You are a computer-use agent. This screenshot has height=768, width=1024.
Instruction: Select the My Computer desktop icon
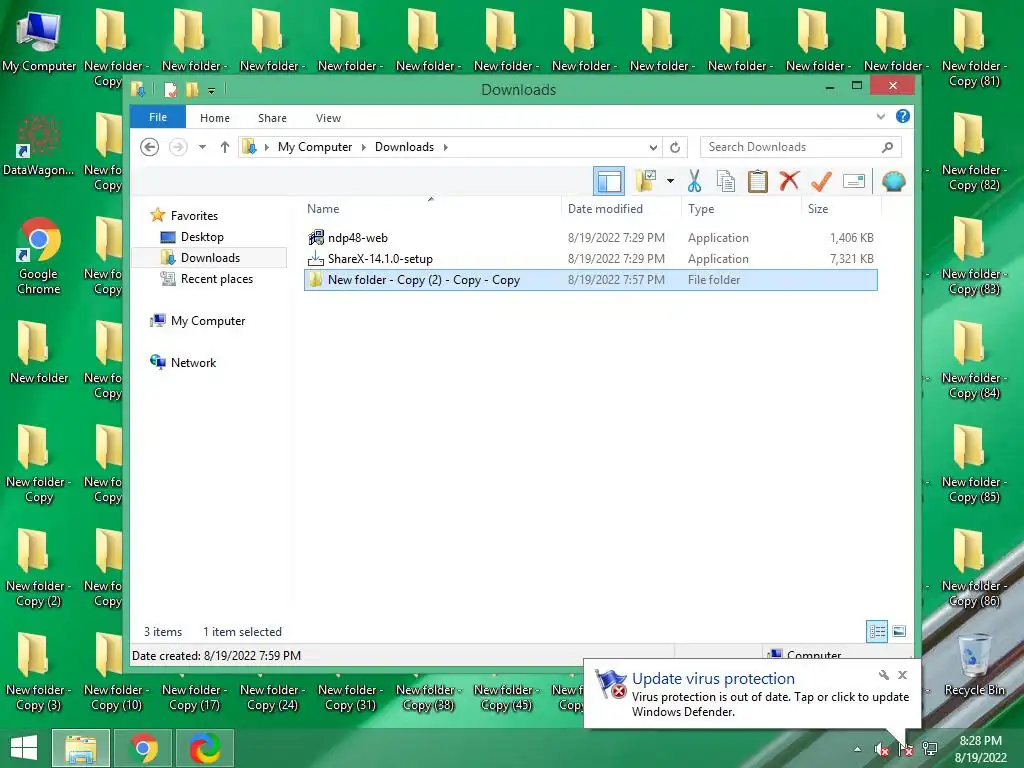[x=39, y=41]
